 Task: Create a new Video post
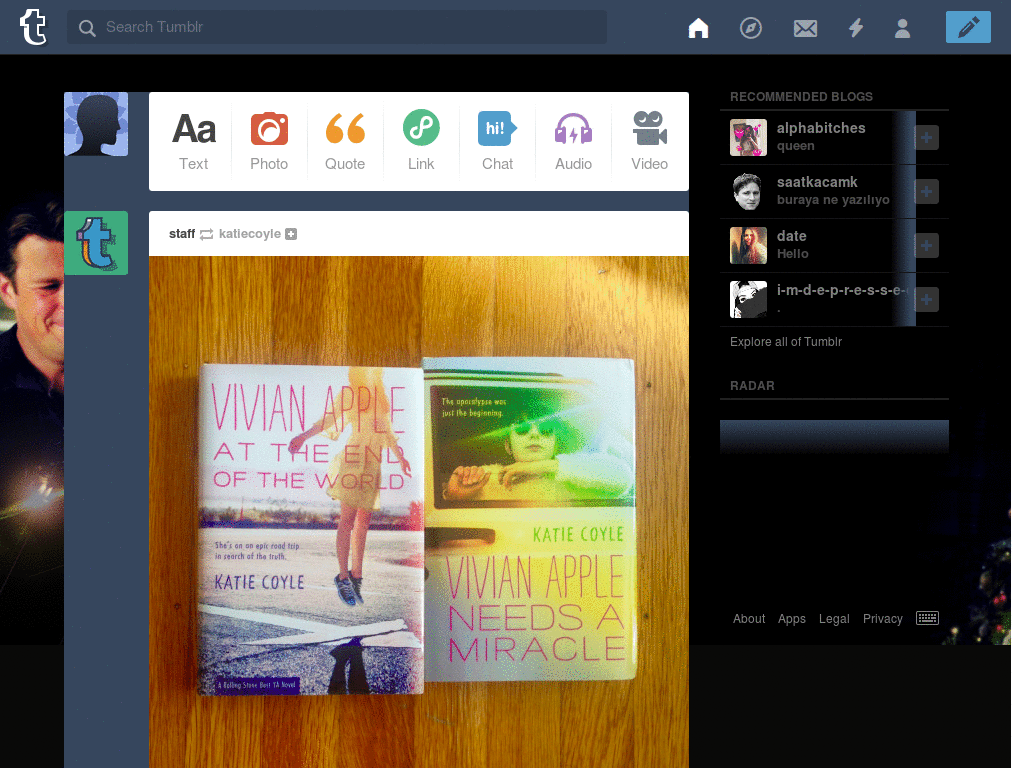pos(649,142)
